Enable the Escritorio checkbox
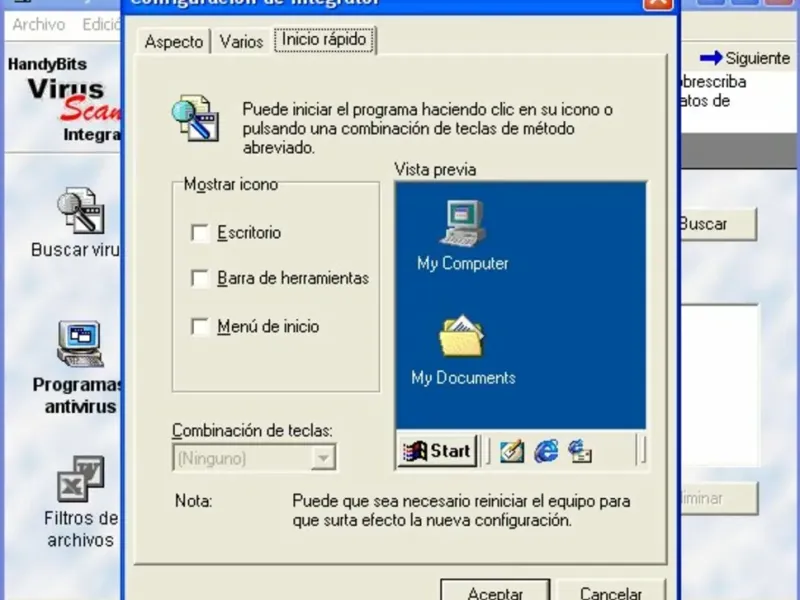This screenshot has width=800, height=600. click(x=199, y=233)
